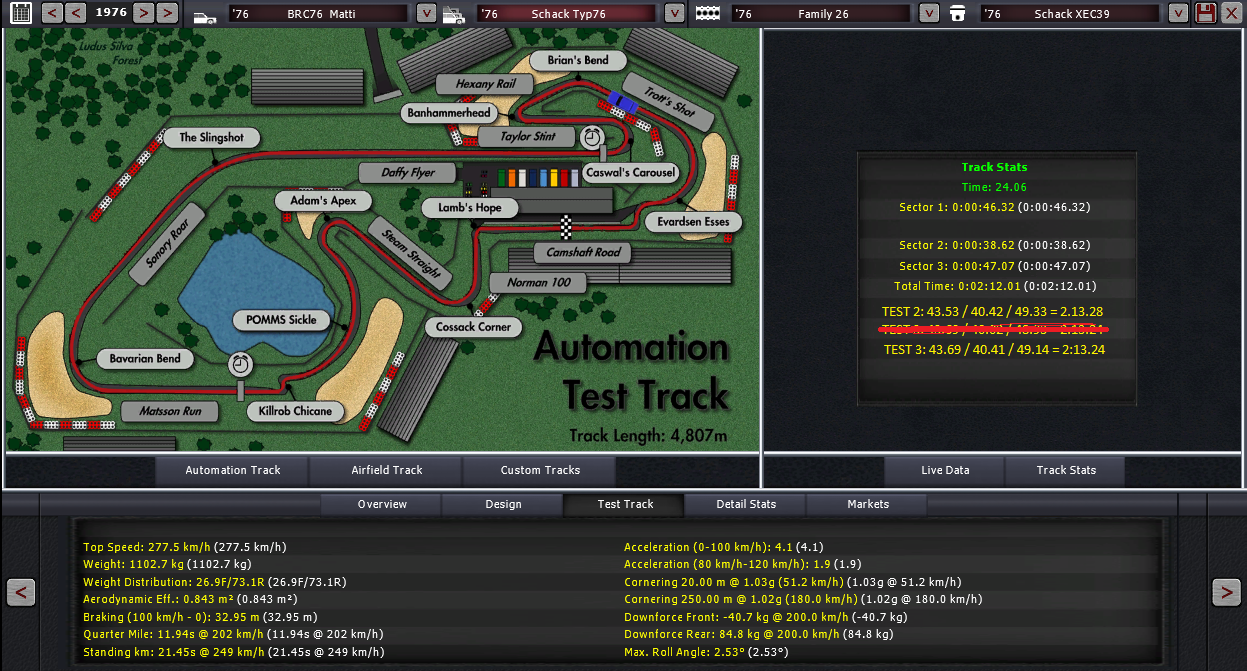Click the sector timer clock near Killrob Chicane

[240, 364]
